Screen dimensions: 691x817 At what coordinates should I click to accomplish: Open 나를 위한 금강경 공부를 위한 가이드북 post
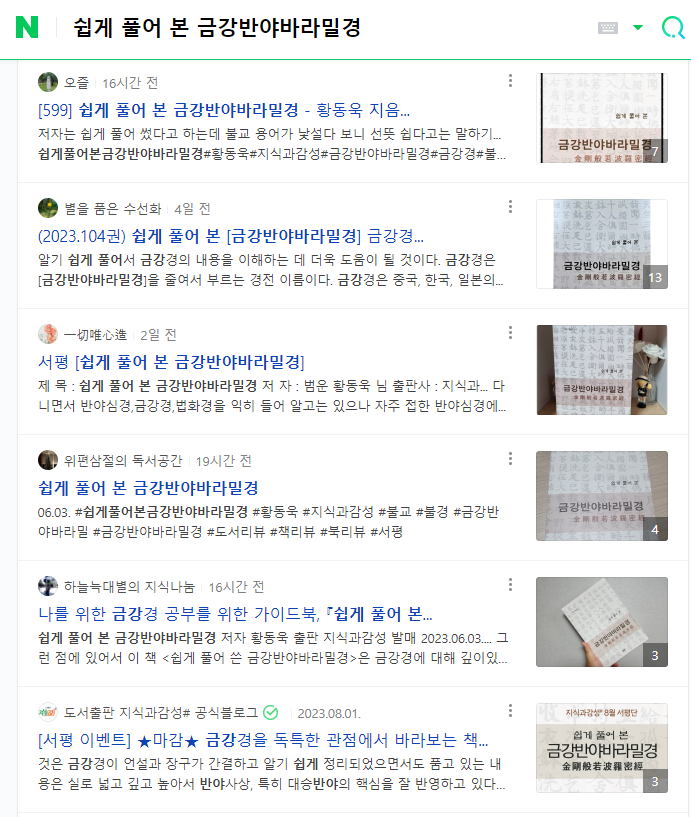[235, 614]
